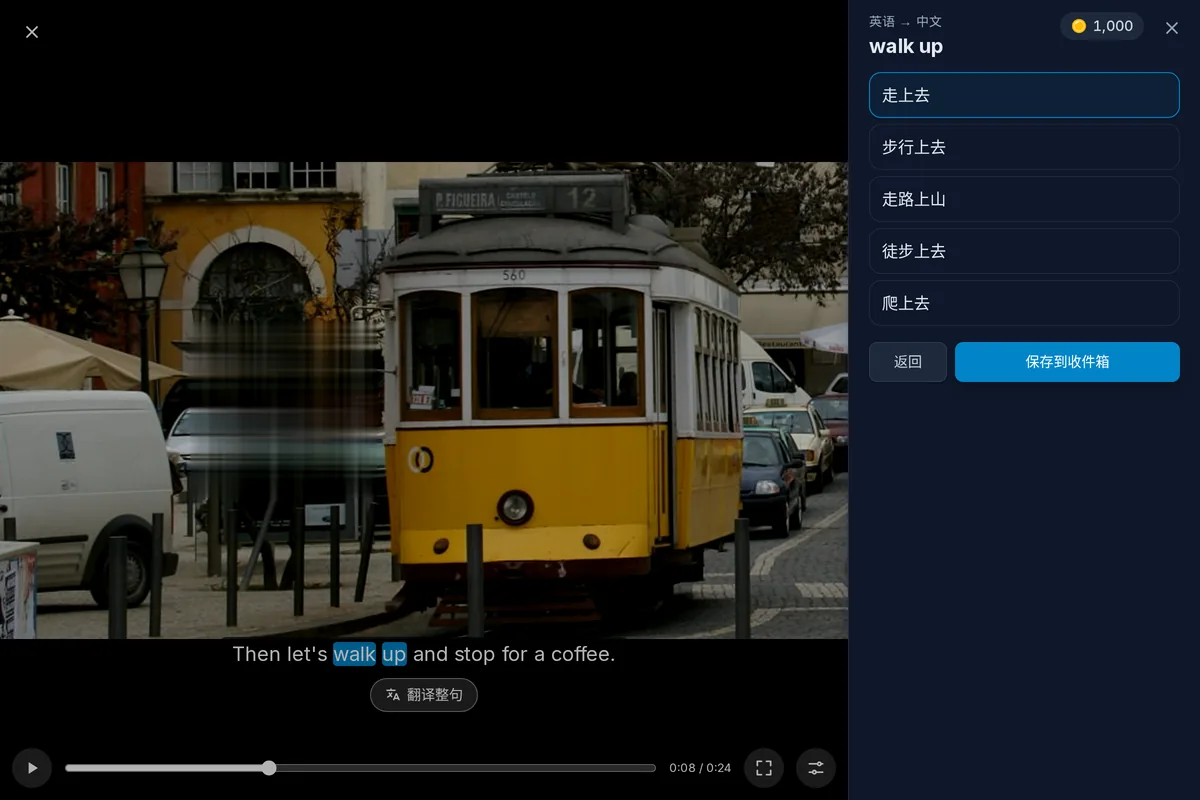Click the word "walk" in the subtitle
The width and height of the screenshot is (1200, 800).
pyautogui.click(x=354, y=654)
